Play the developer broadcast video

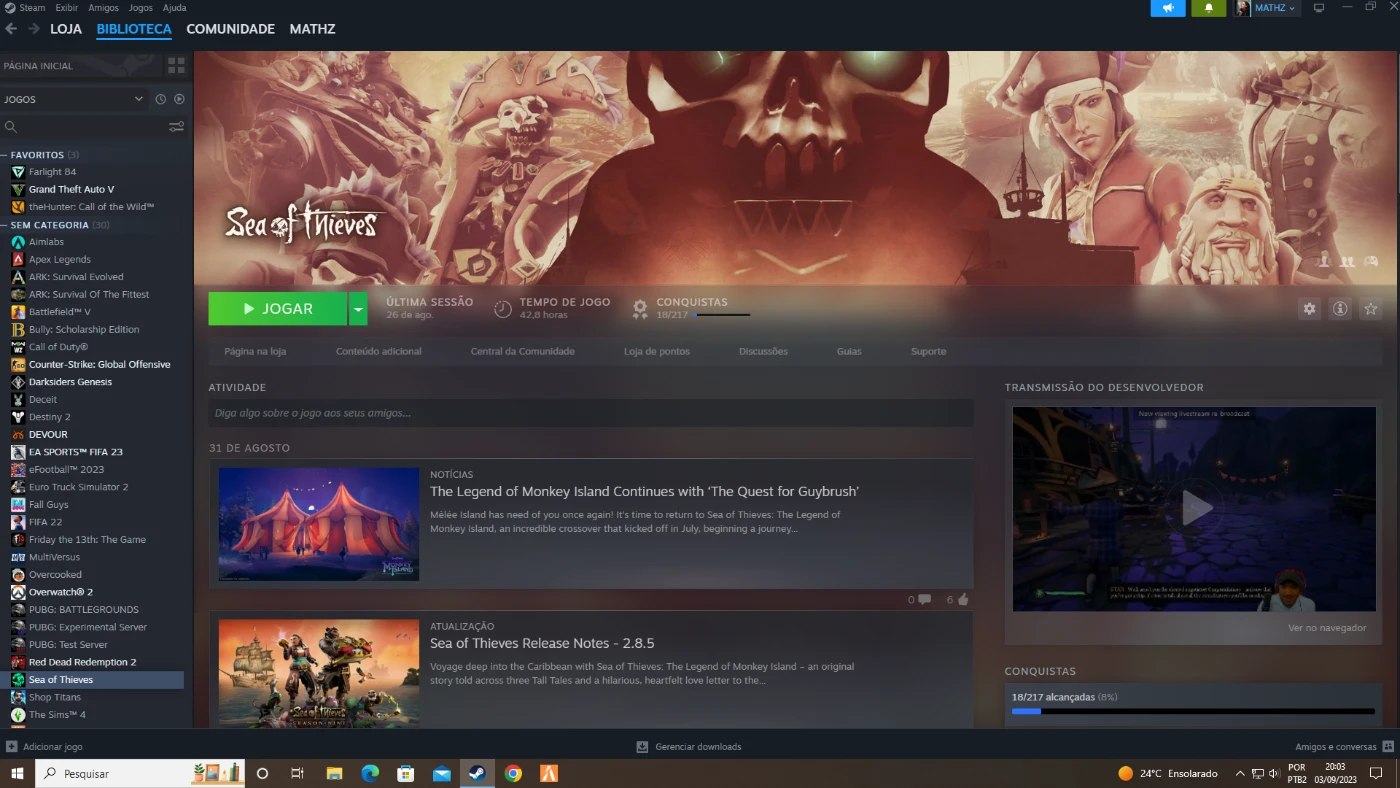(x=1196, y=508)
